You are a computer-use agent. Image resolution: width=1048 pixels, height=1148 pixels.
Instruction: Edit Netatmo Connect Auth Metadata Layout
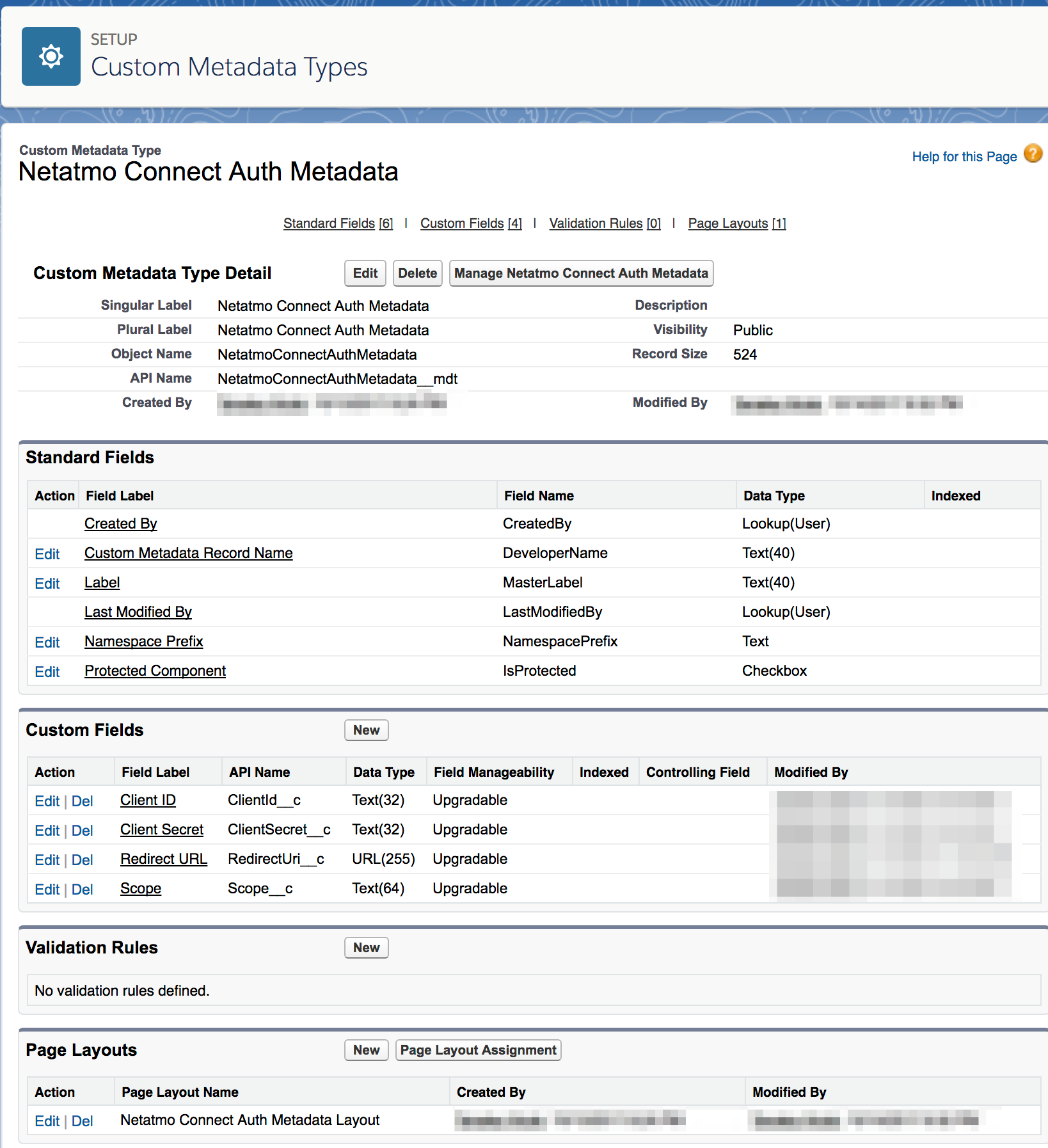(47, 1121)
